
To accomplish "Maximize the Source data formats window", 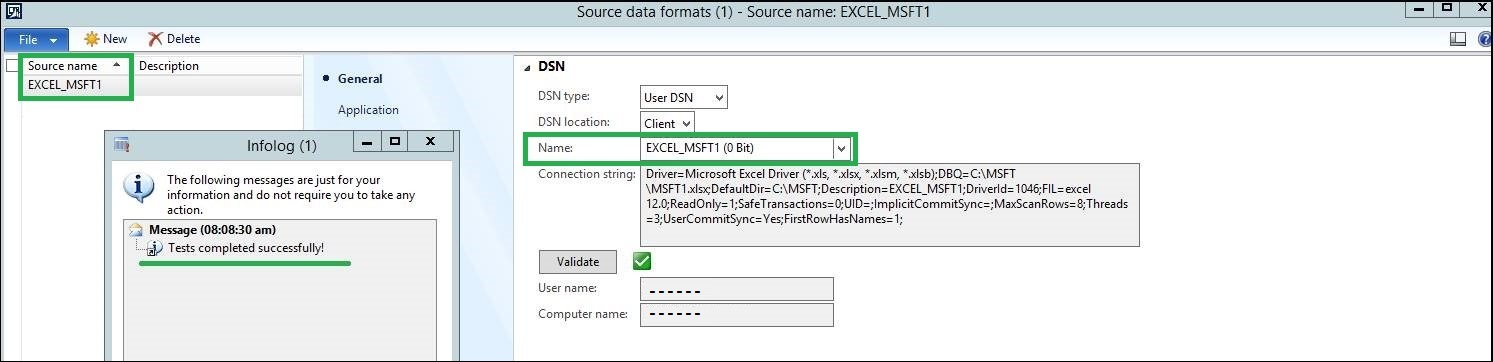I will (x=1447, y=9).
